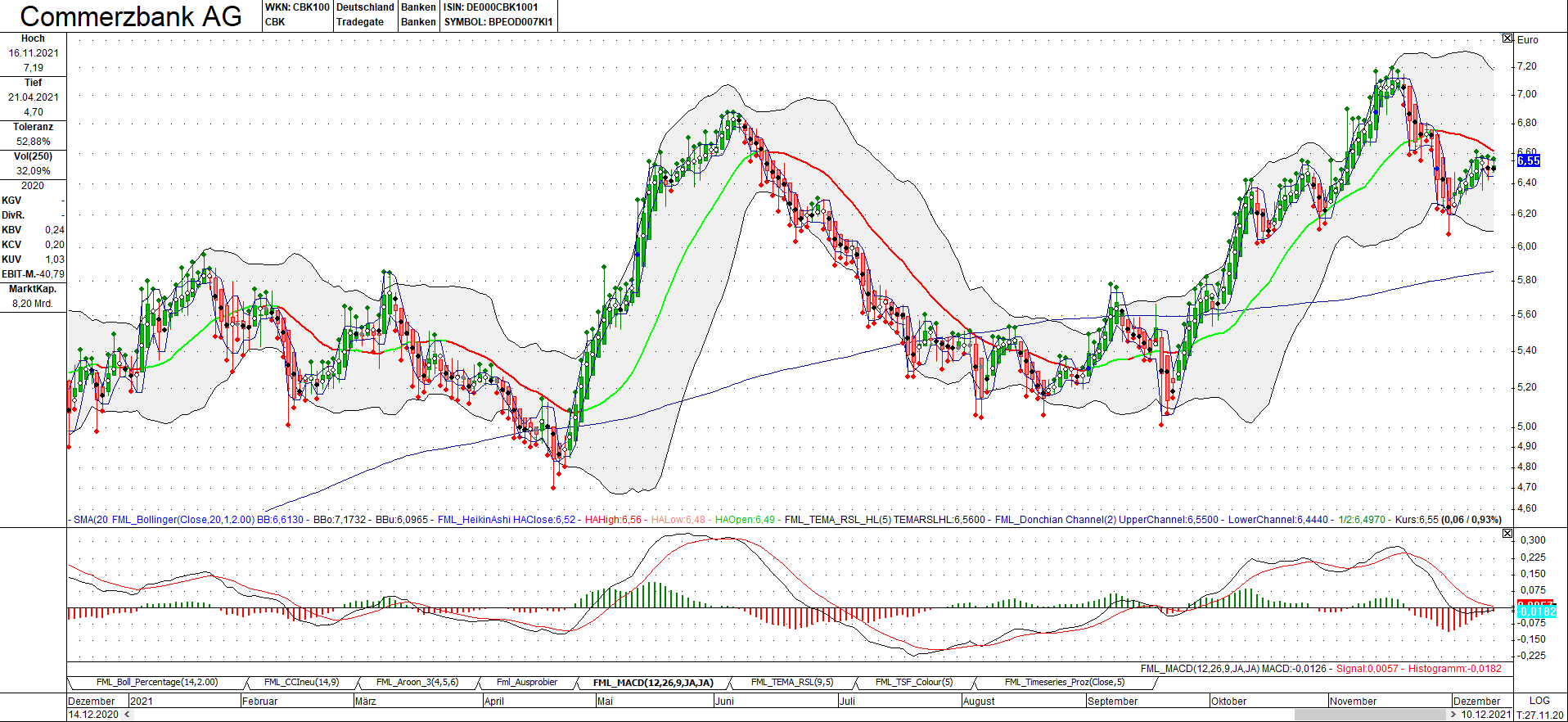This screenshot has height=722, width=1568.
Task: Click the FML_HeikinAshi HAClose legend entry
Action: click(507, 520)
